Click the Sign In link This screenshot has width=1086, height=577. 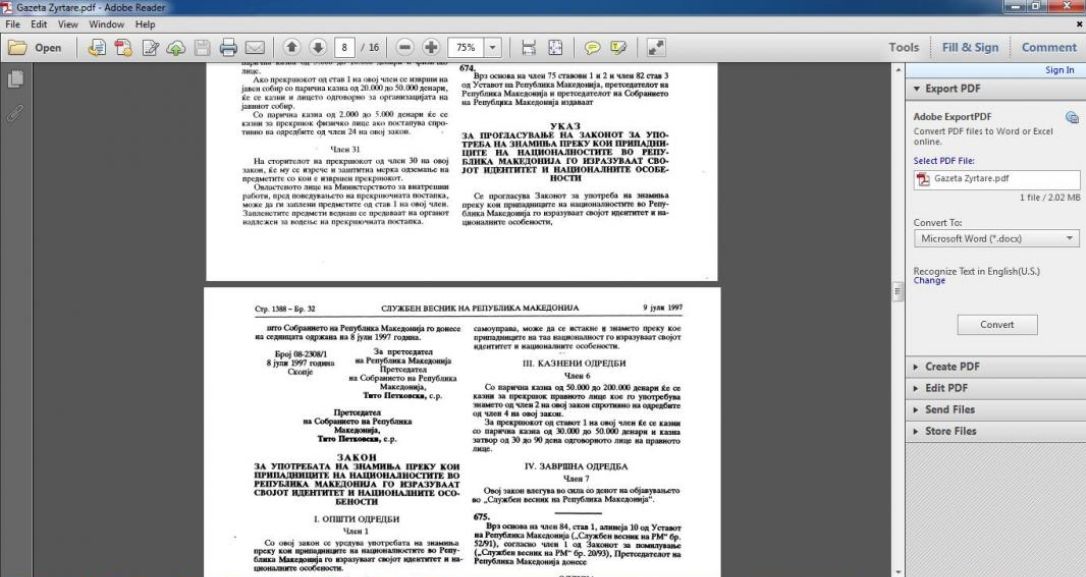[1059, 70]
